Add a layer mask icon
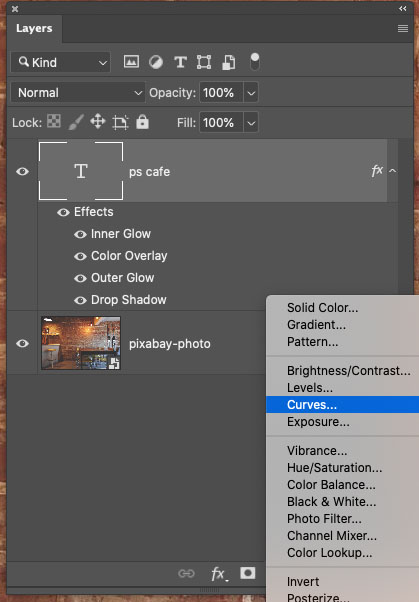The width and height of the screenshot is (419, 602). [x=248, y=573]
